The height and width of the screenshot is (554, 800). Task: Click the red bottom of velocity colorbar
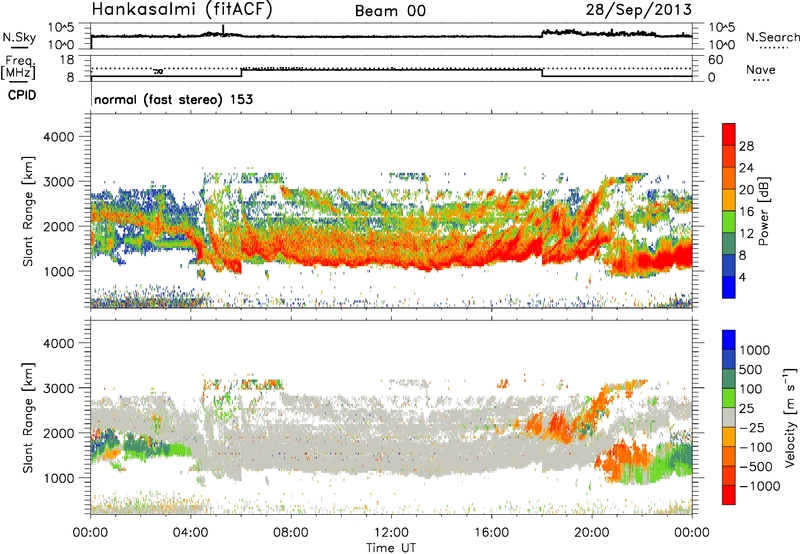tap(729, 495)
